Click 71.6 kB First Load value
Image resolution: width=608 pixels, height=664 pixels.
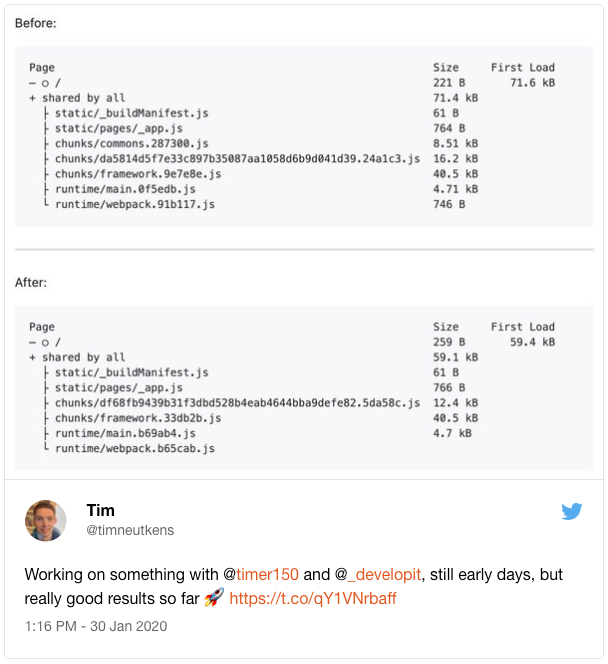532,83
